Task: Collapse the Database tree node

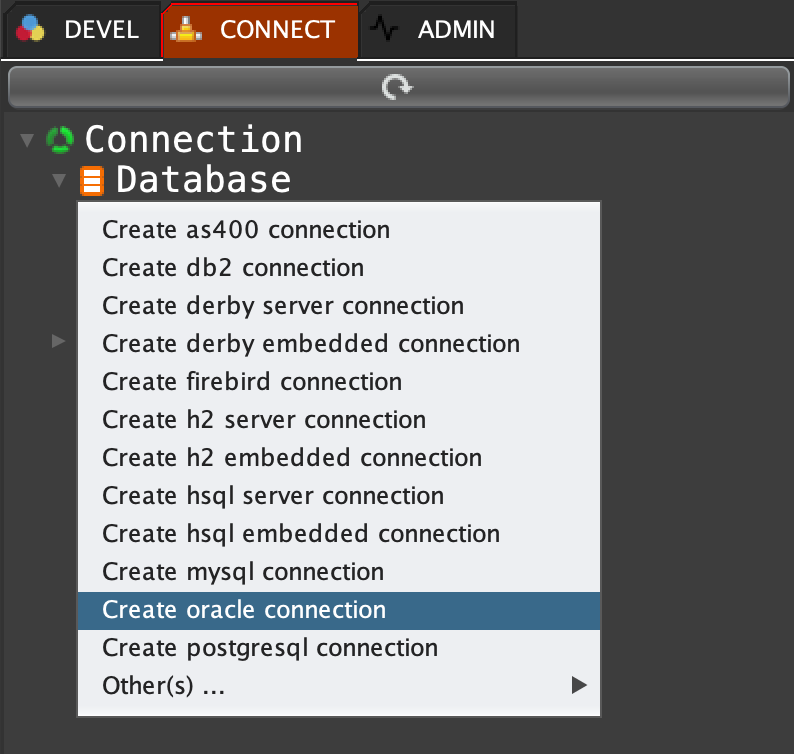Action: pyautogui.click(x=59, y=181)
